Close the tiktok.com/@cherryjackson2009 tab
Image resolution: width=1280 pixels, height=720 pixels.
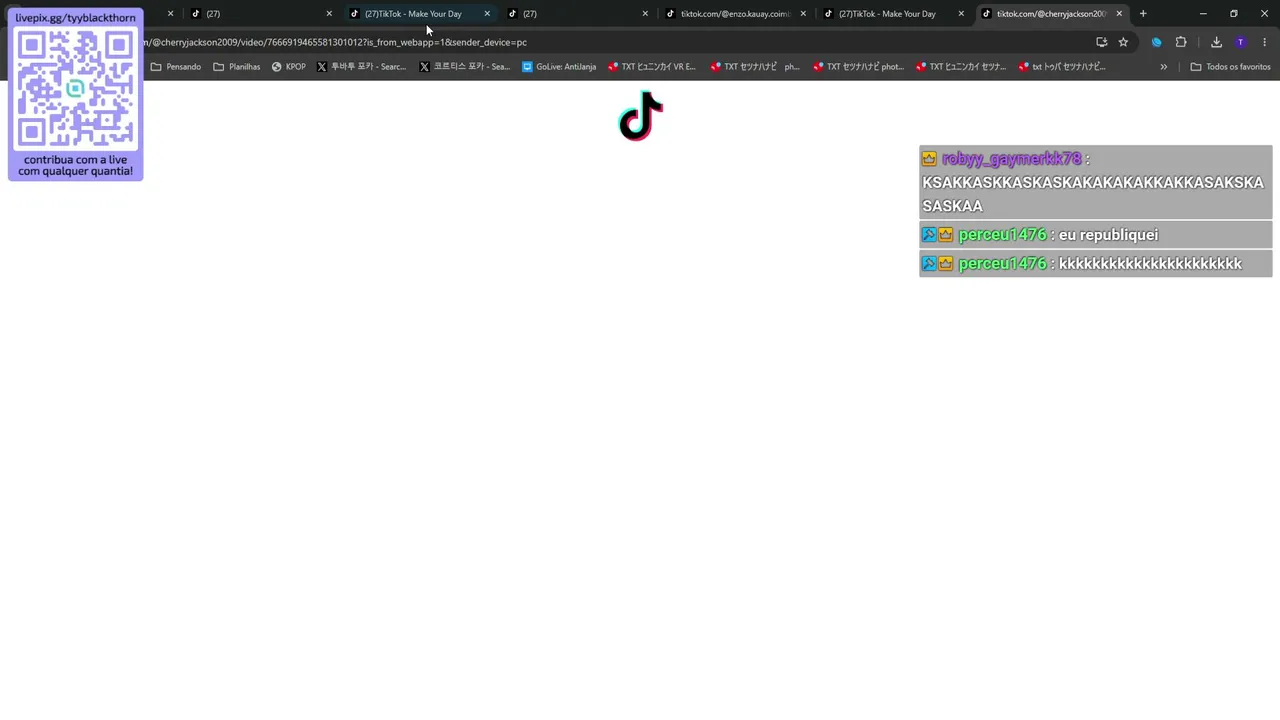coord(1119,14)
